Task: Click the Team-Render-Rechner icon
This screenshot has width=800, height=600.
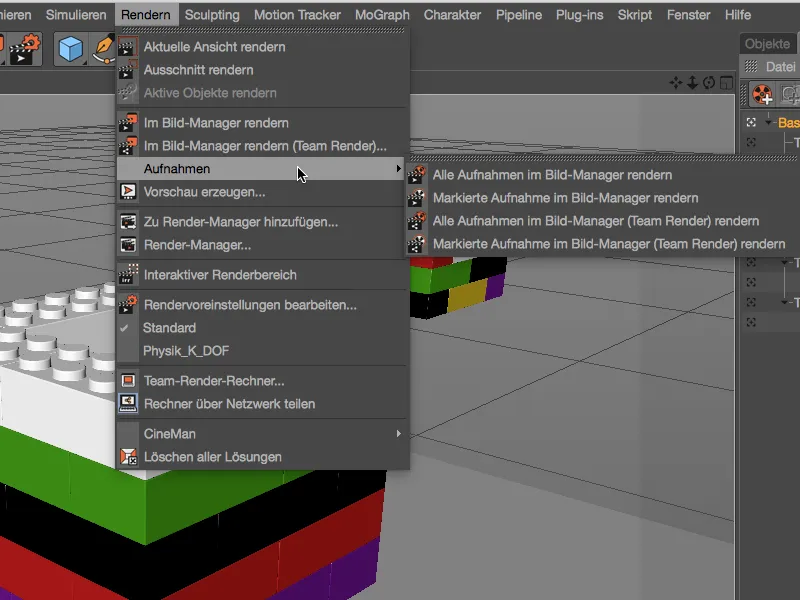Action: pyautogui.click(x=128, y=381)
